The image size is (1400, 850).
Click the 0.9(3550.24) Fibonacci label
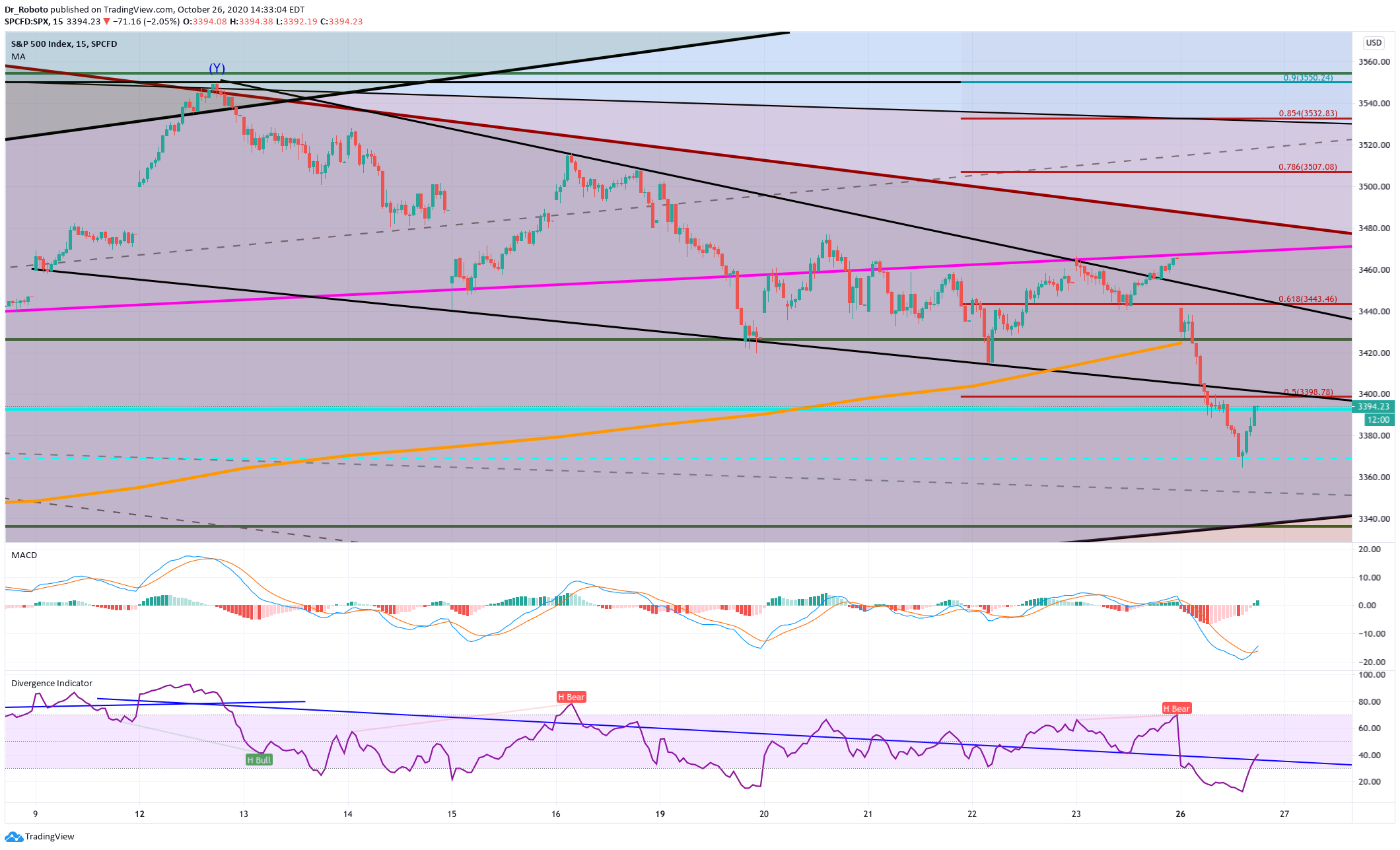[1308, 78]
